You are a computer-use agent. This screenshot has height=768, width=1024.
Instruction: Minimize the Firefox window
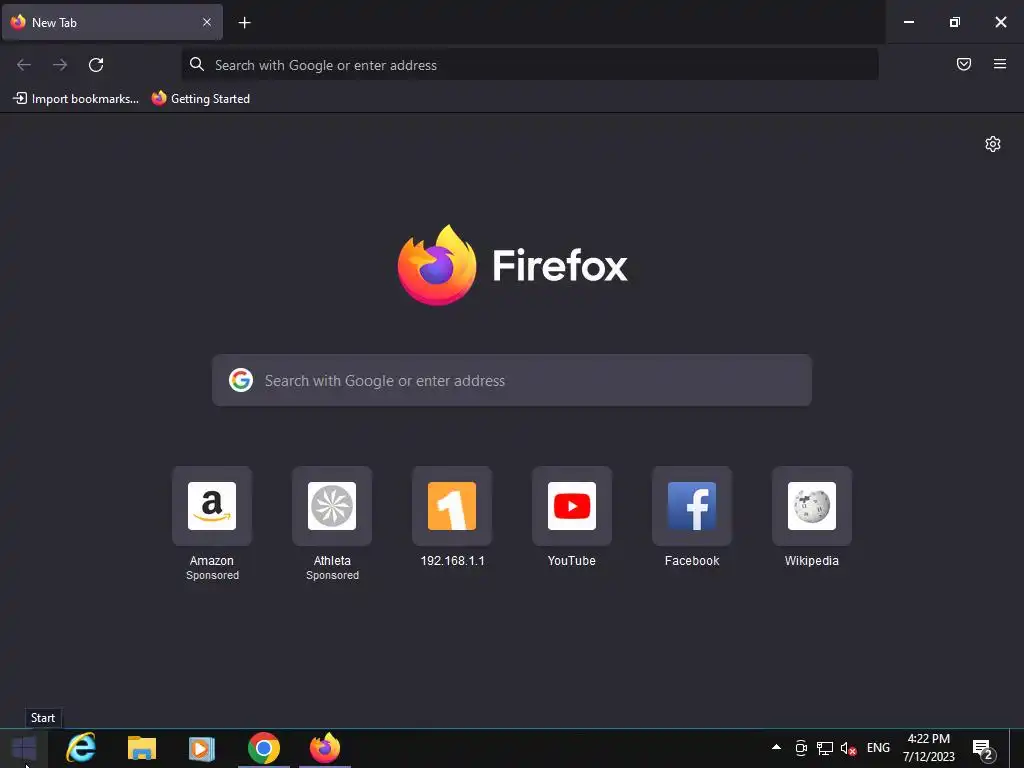tap(909, 22)
